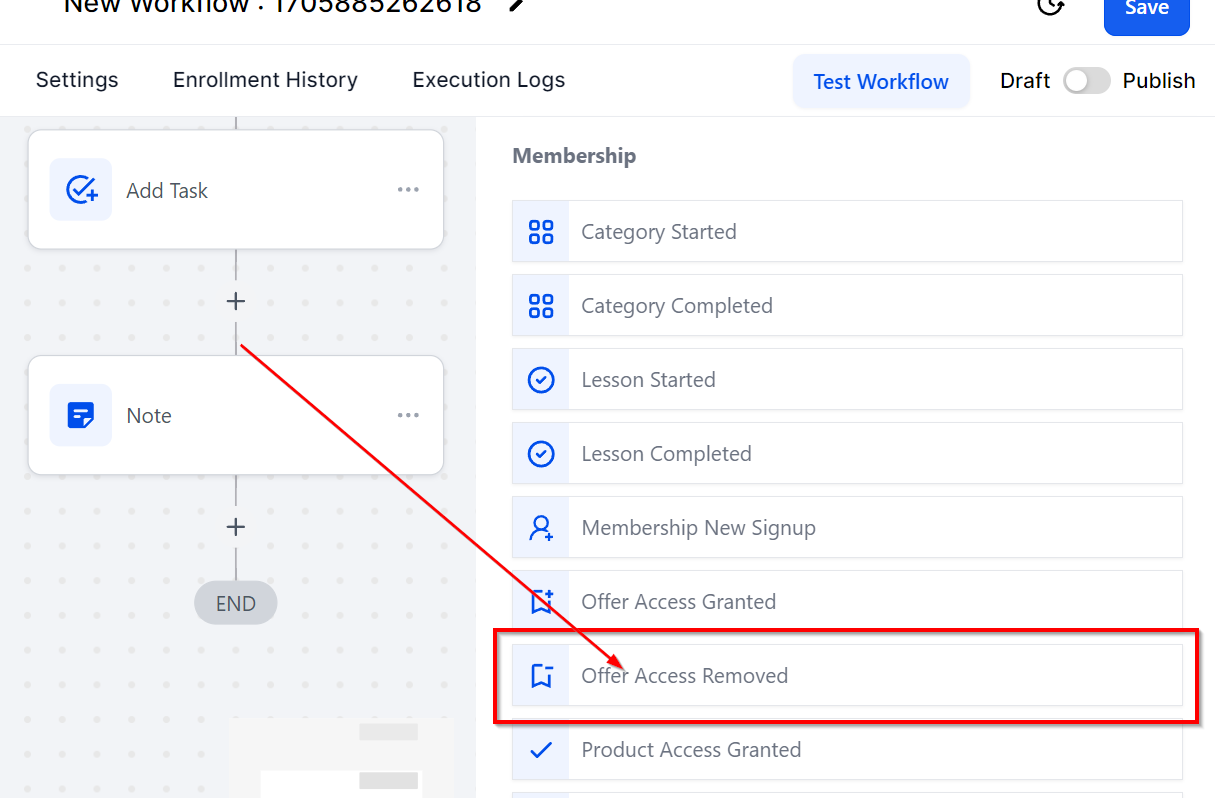Click the Test Workflow button
1215x798 pixels.
(x=881, y=81)
